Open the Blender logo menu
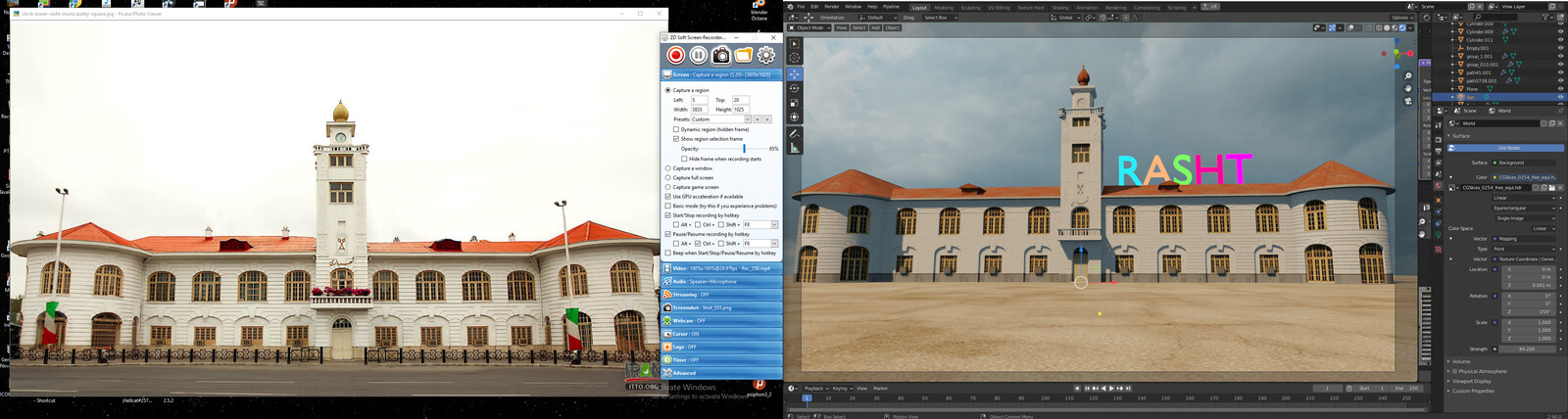The image size is (1568, 419). (x=789, y=6)
